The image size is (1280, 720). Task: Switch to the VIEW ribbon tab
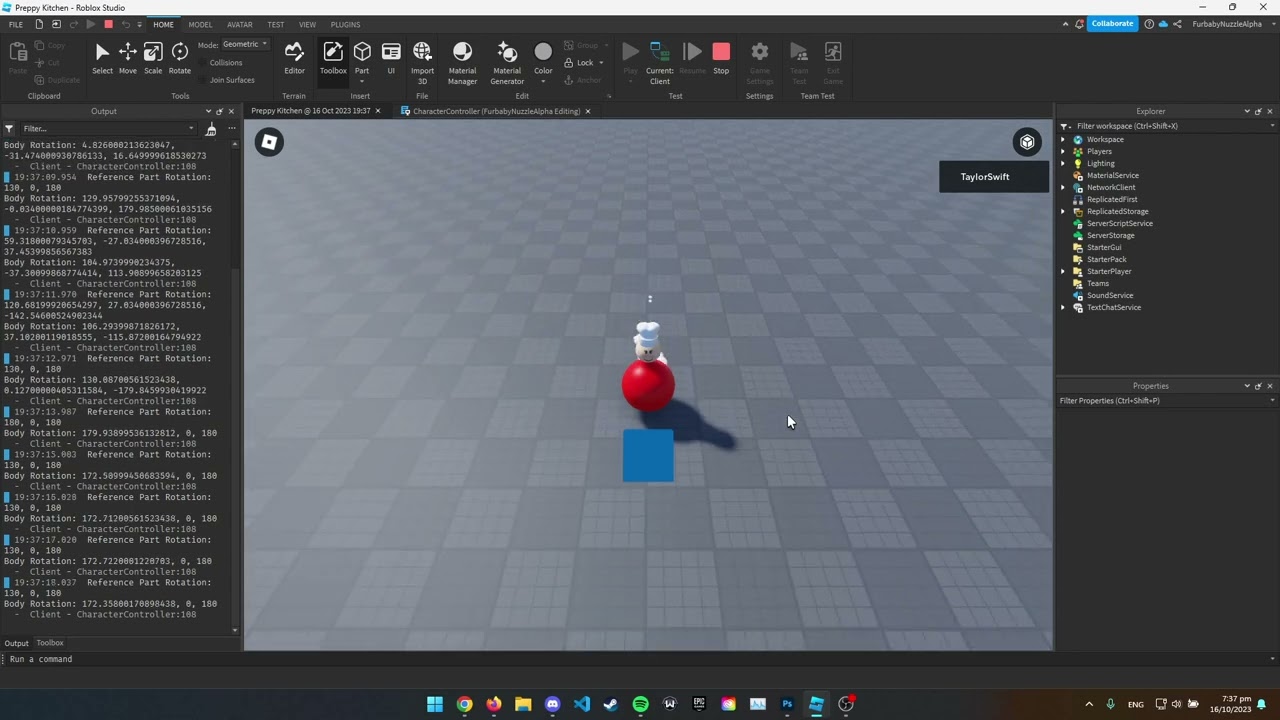point(308,24)
